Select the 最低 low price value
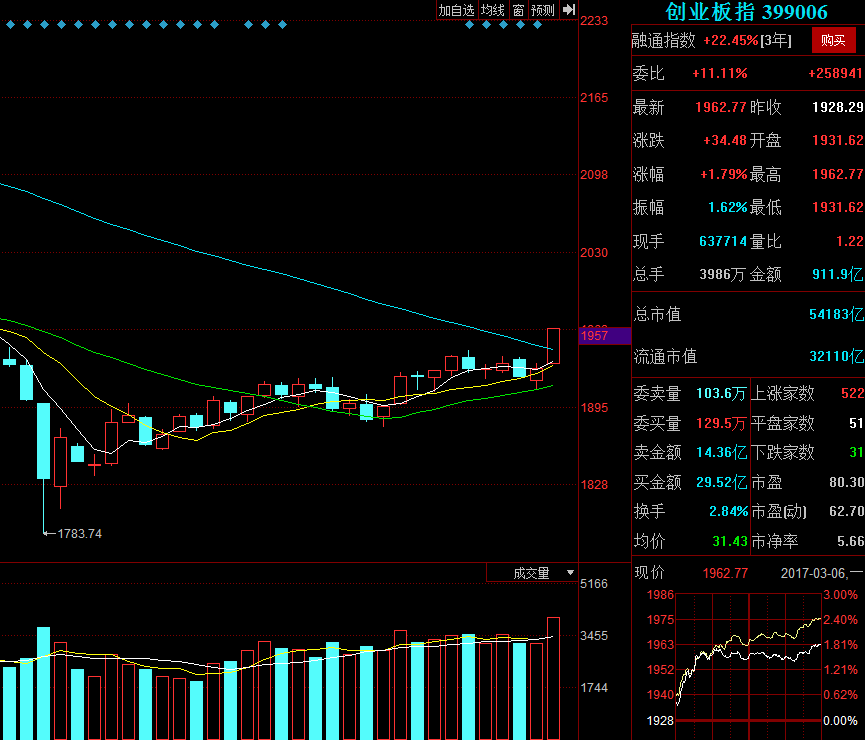The height and width of the screenshot is (740, 865). tap(837, 207)
